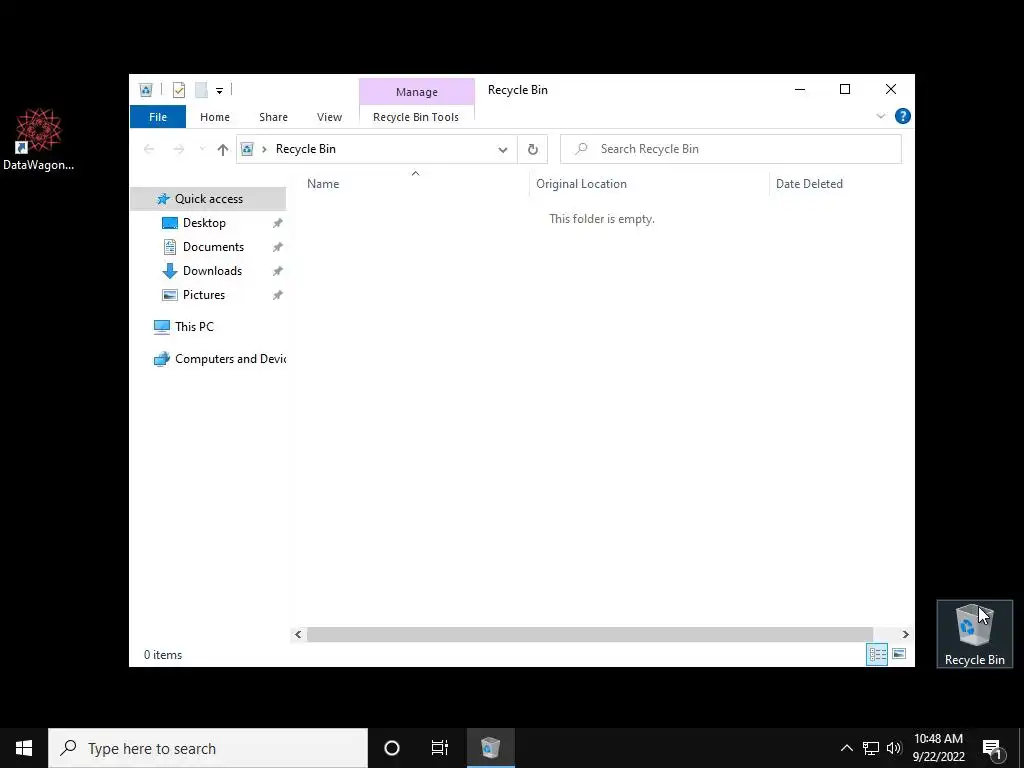Screen dimensions: 1024x768
Task: Select the Recycle Bin desktop icon
Action: [x=974, y=635]
